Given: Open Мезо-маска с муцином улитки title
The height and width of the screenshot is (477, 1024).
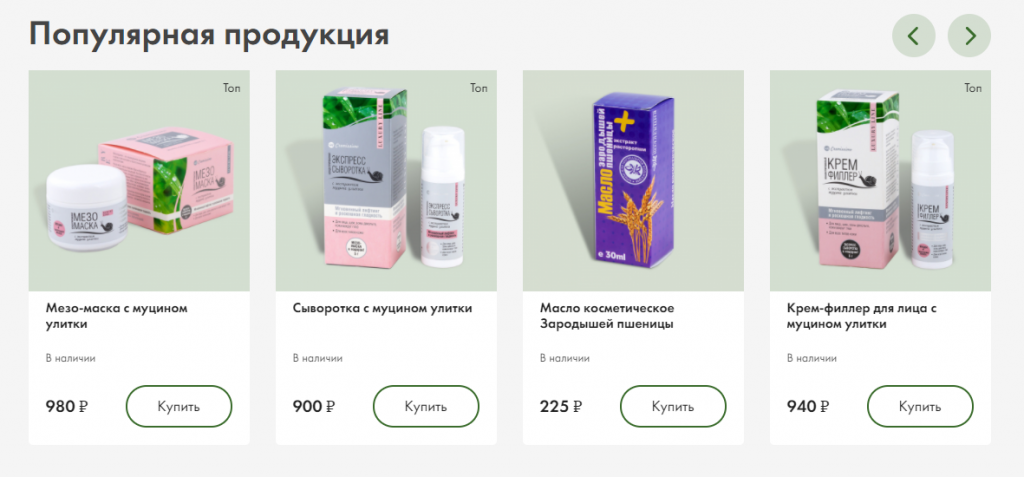Looking at the screenshot, I should pyautogui.click(x=116, y=316).
